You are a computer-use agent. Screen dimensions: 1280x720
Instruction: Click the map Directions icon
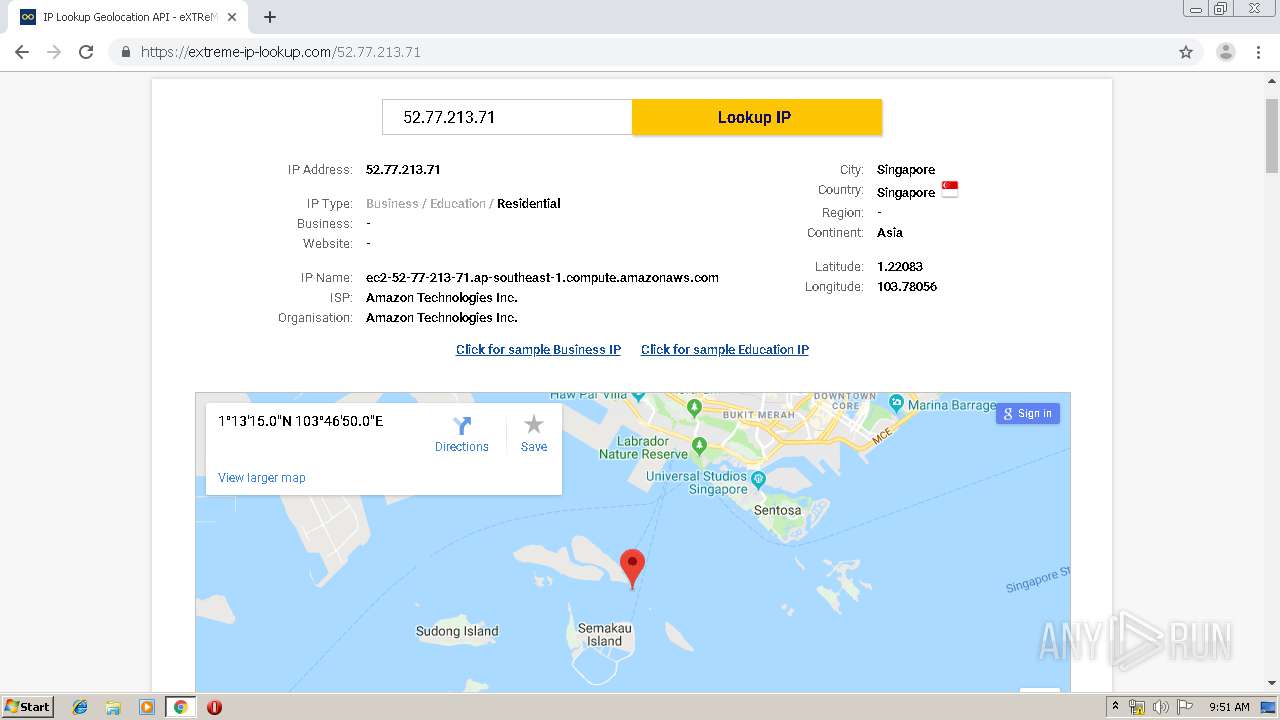pos(462,427)
